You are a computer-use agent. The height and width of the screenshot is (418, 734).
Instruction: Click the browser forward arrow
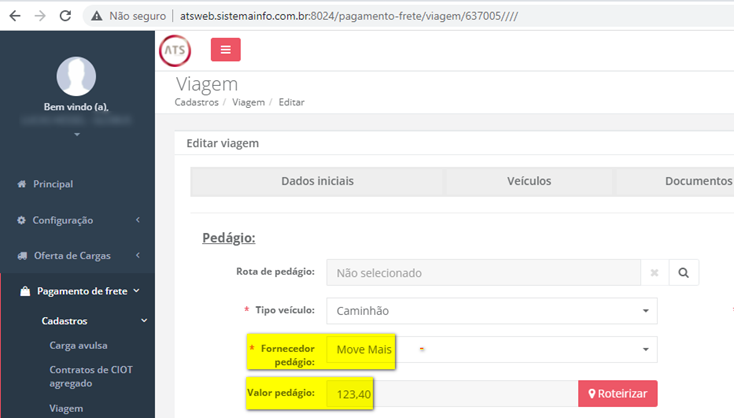click(40, 16)
